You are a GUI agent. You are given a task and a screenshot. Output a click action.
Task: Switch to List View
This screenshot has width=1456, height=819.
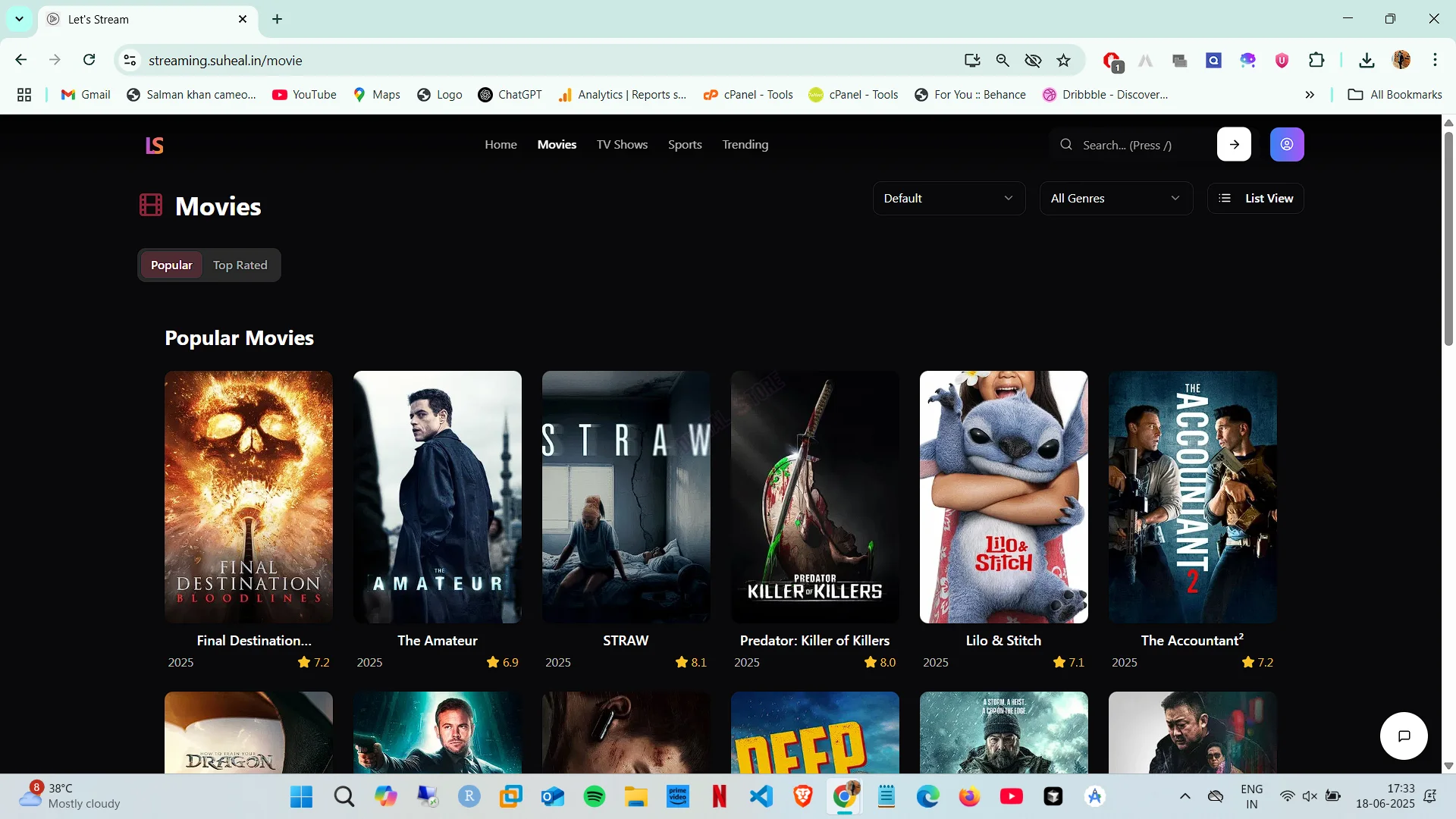tap(1255, 198)
